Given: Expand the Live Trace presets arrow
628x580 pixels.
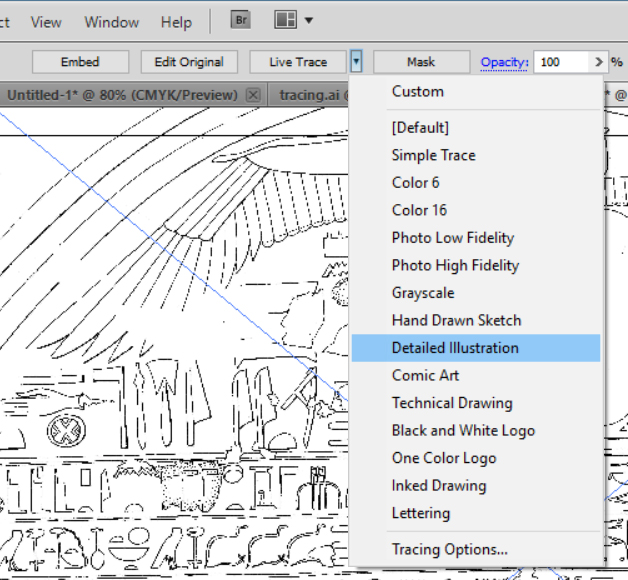Looking at the screenshot, I should 356,62.
